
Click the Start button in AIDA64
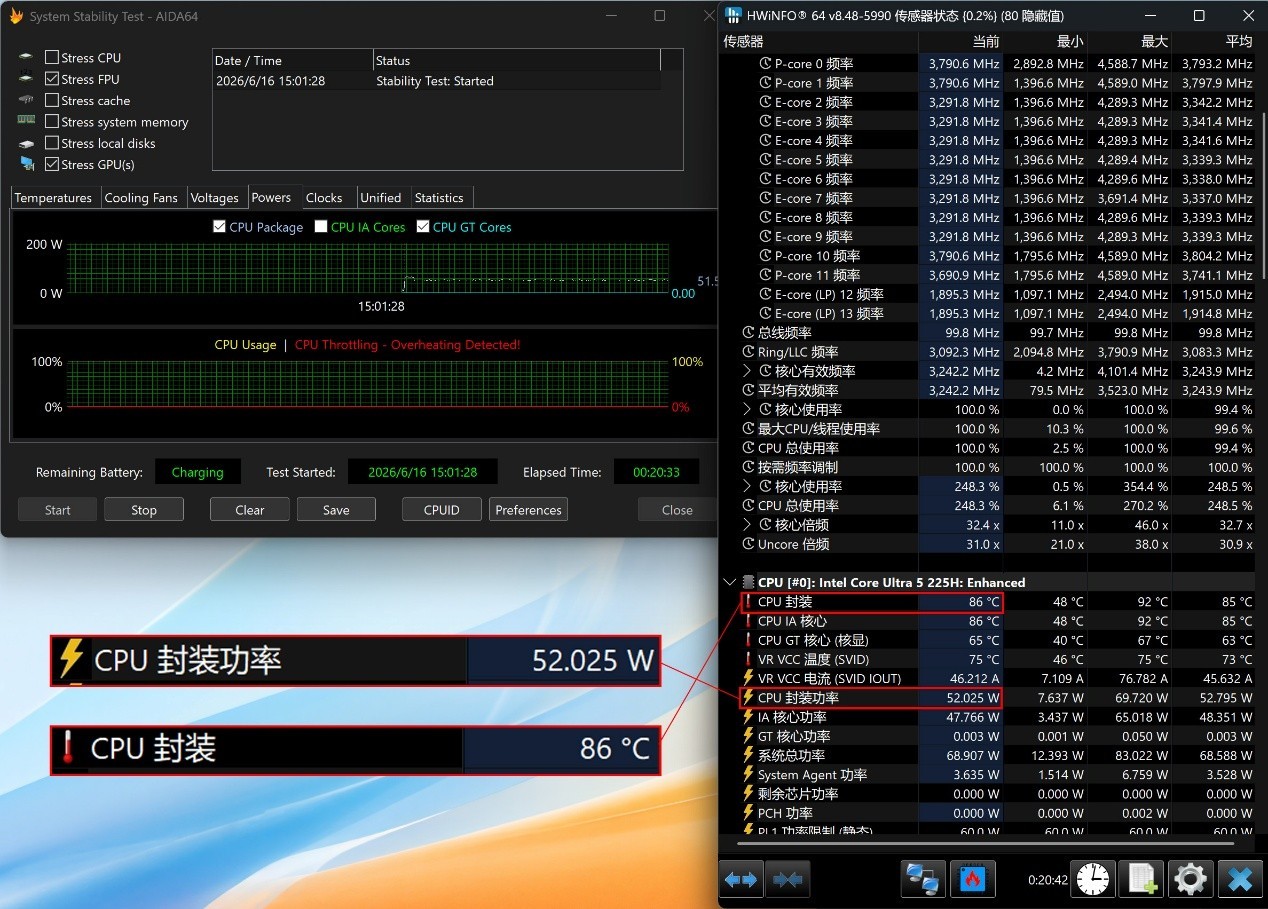pyautogui.click(x=58, y=509)
